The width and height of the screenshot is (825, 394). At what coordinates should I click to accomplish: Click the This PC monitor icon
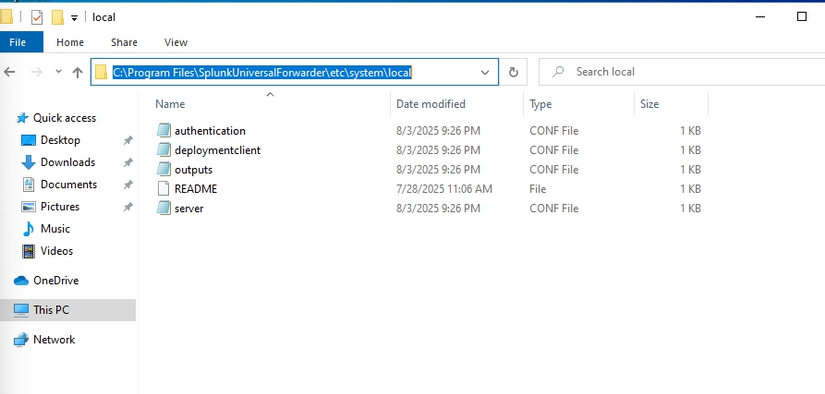tap(21, 310)
